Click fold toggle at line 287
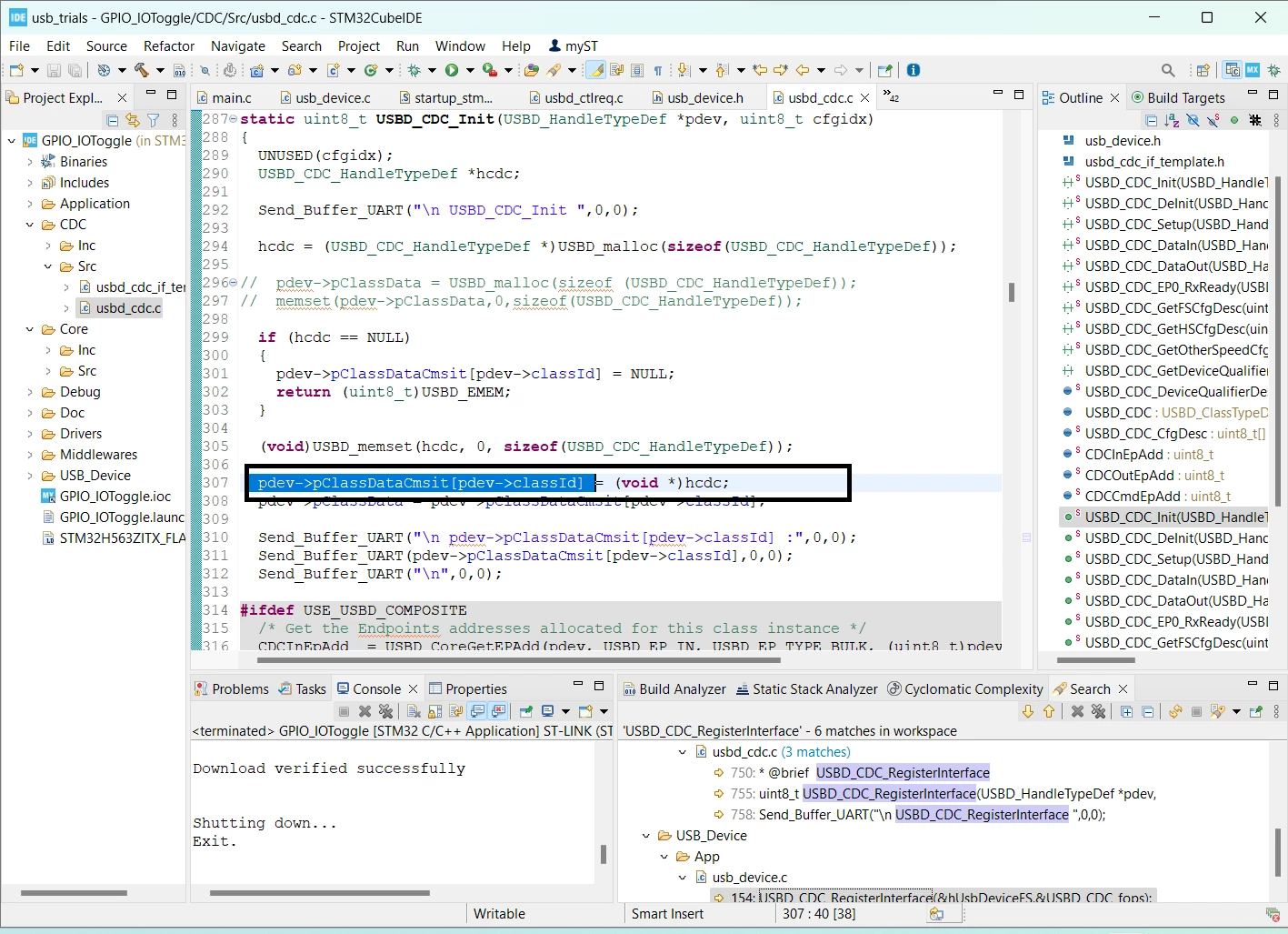1288x934 pixels. [x=233, y=119]
